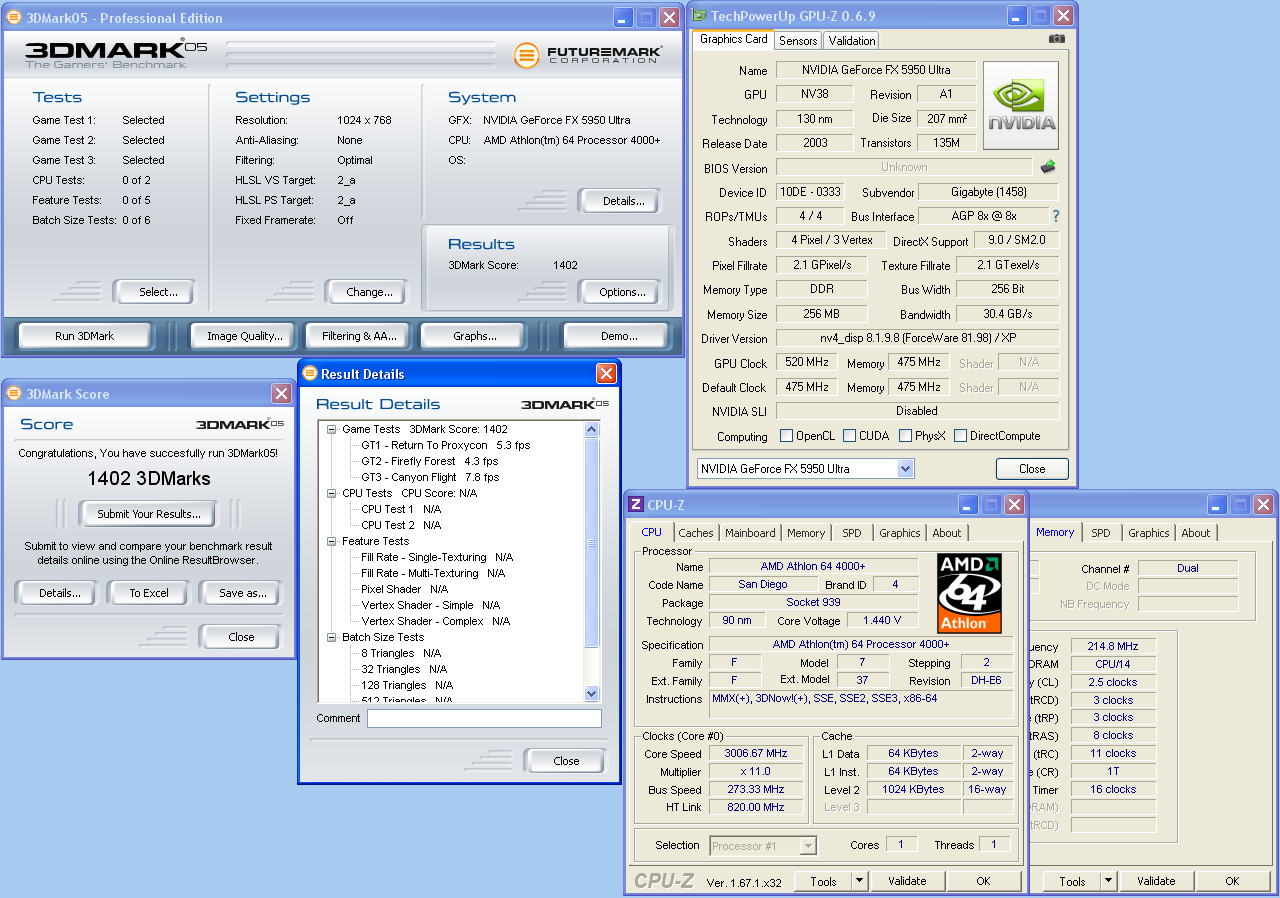Click OK in the CPU-Z CPU window
The image size is (1280, 898).
983,881
